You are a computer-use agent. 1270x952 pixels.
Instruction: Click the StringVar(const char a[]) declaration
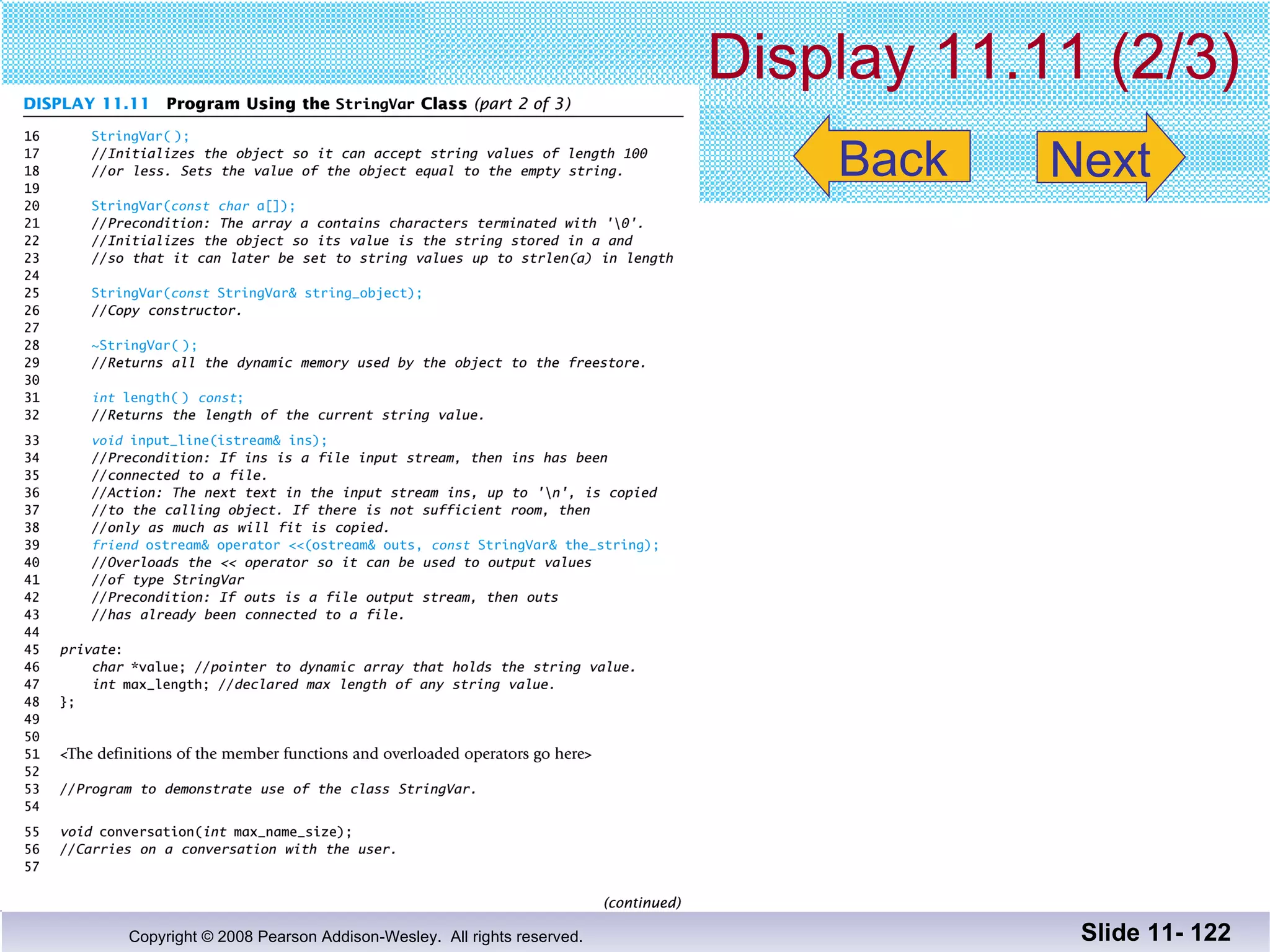193,206
